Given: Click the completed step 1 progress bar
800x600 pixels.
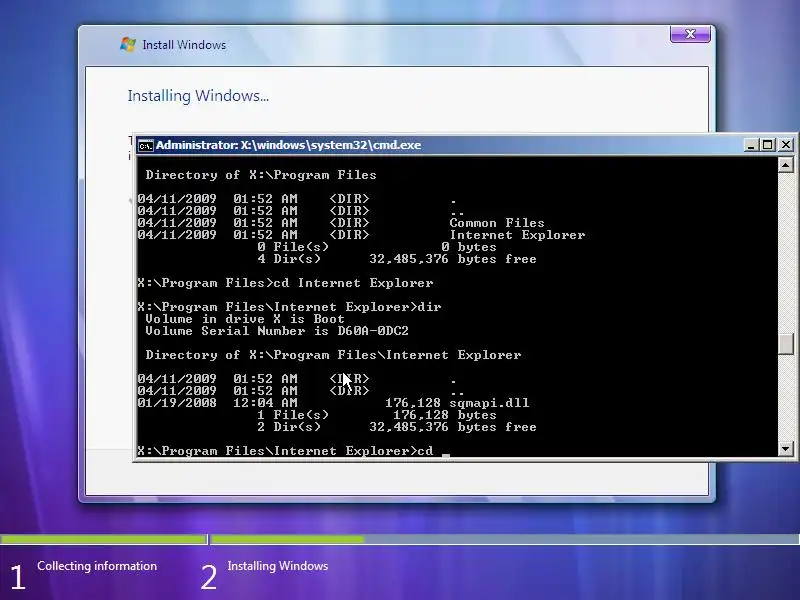Looking at the screenshot, I should 103,539.
